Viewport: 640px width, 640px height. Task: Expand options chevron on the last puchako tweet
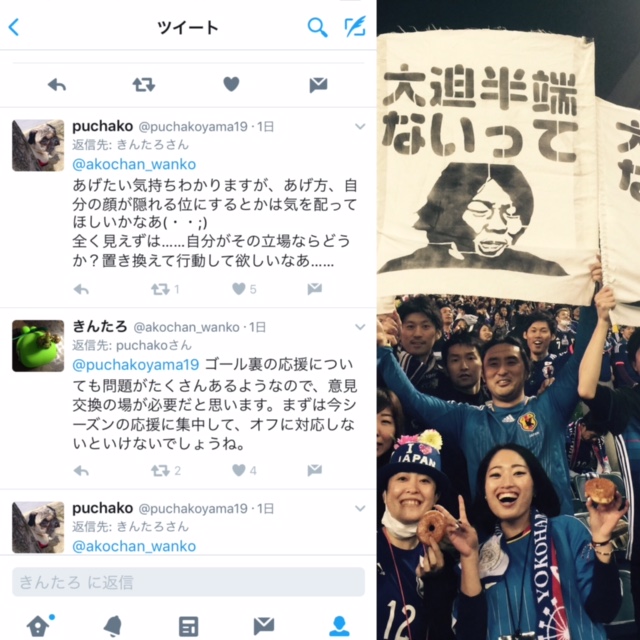coord(360,508)
